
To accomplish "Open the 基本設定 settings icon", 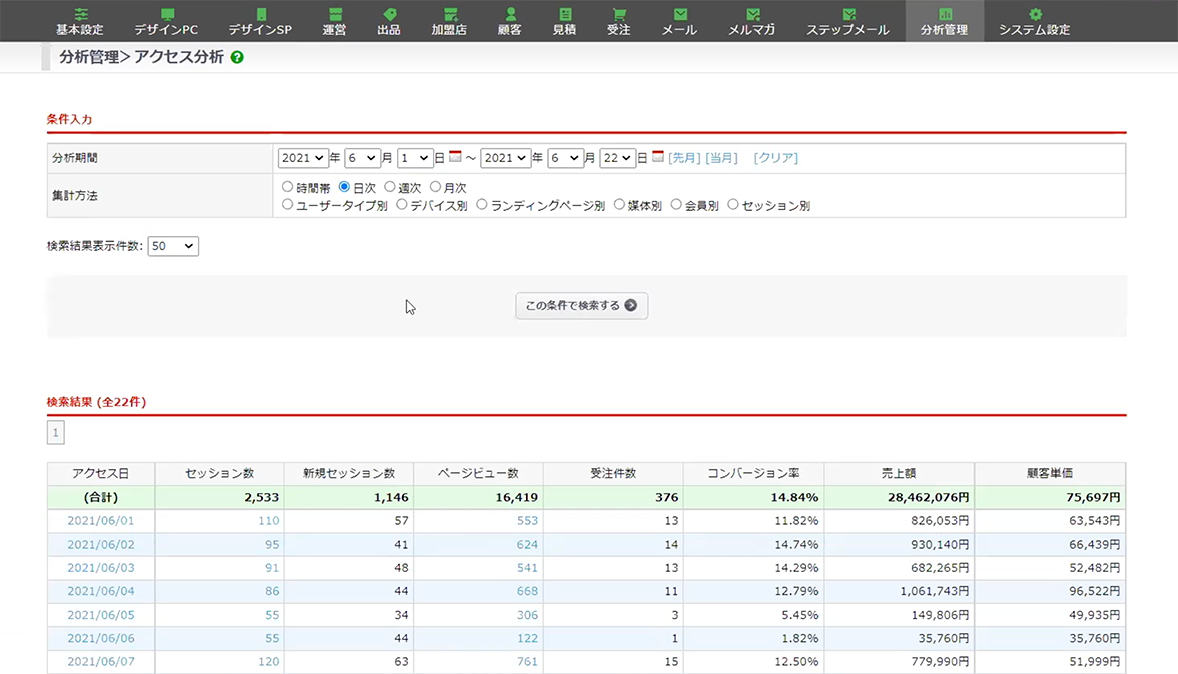I will coord(80,14).
